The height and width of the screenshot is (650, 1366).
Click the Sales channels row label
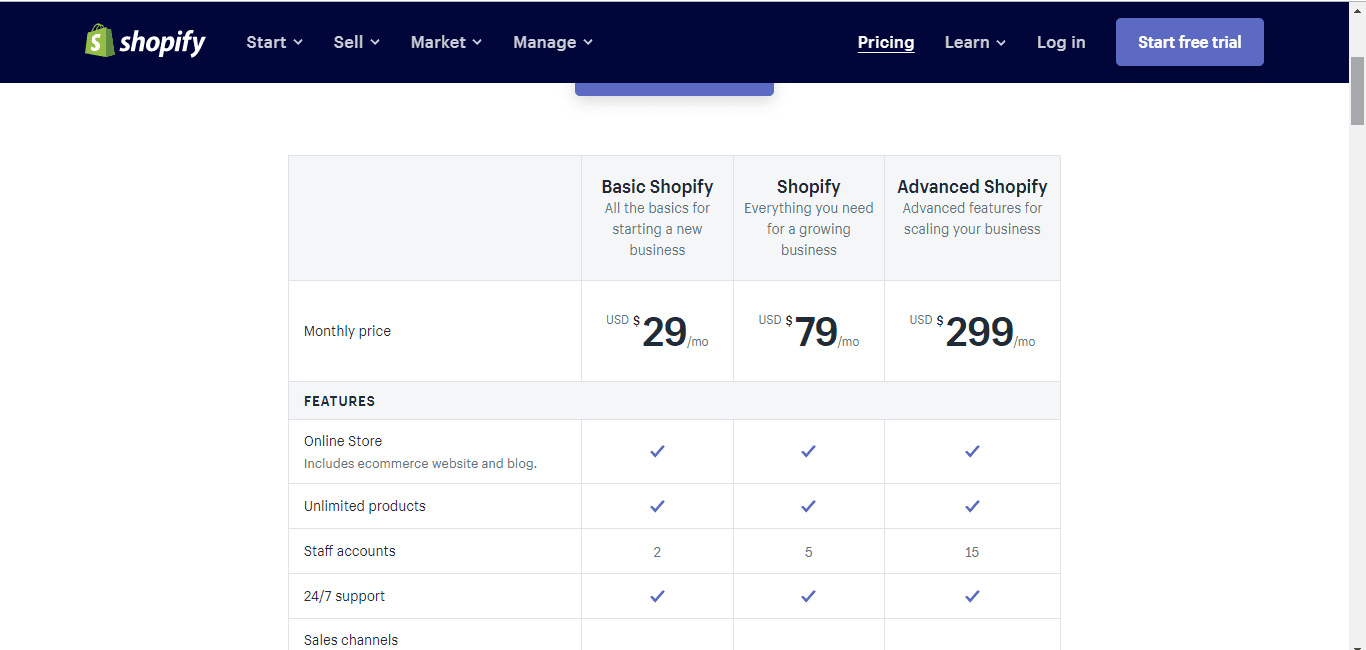[351, 640]
